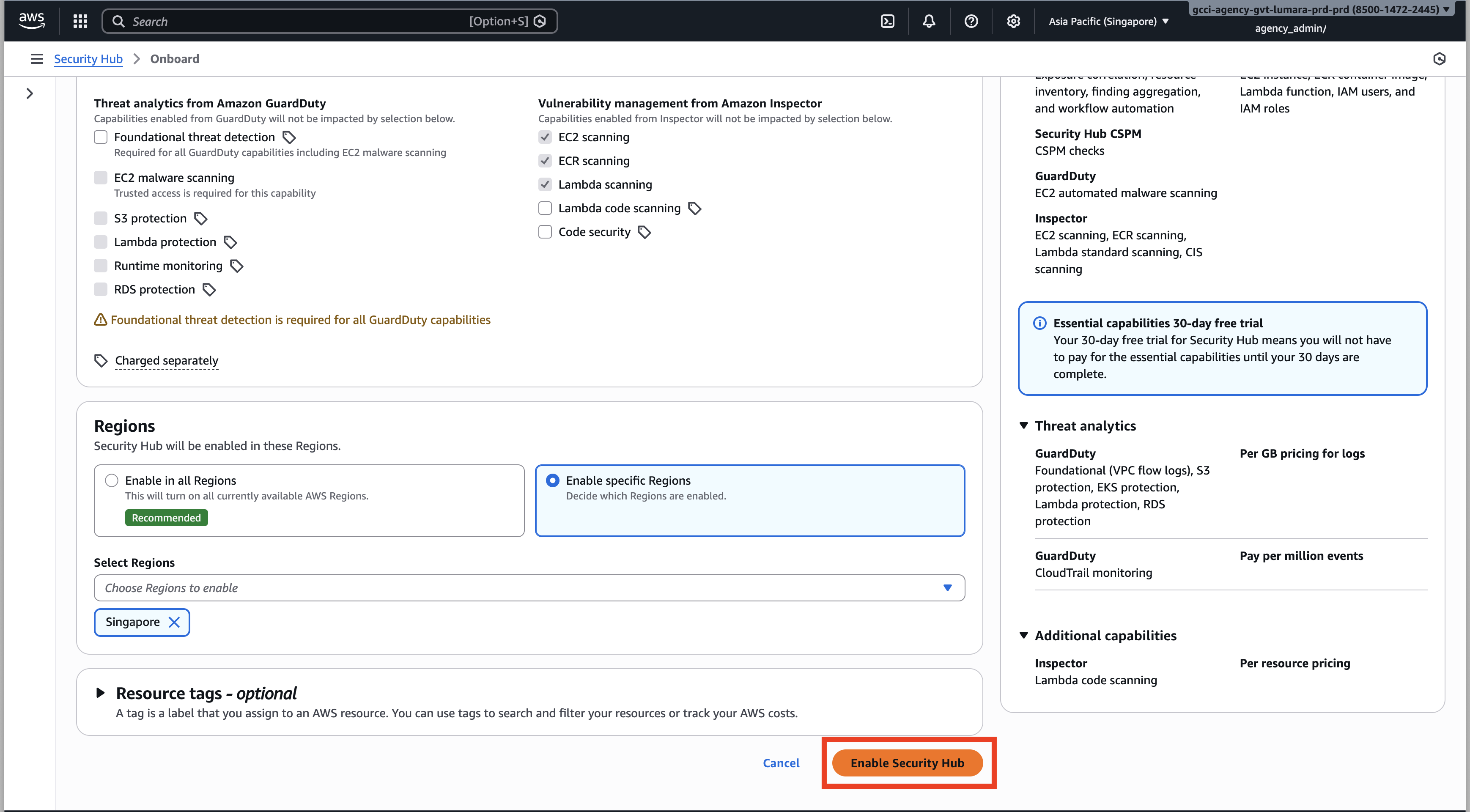Open the CloudShell terminal icon
Image resolution: width=1470 pixels, height=812 pixels.
tap(887, 21)
